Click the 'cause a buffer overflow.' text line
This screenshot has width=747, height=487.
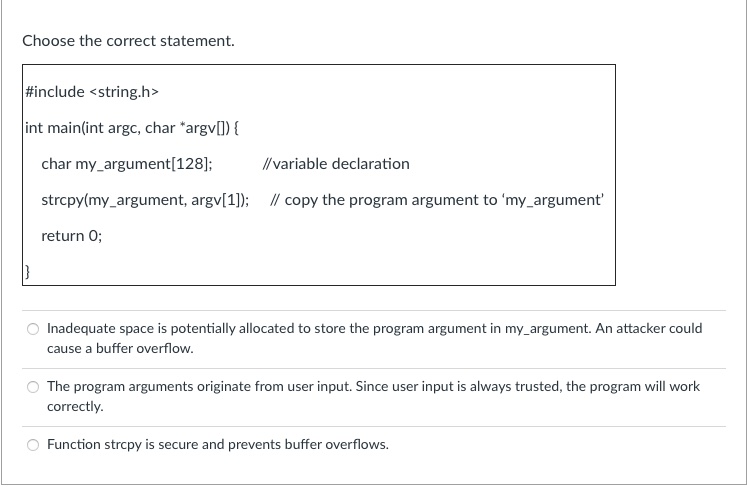click(x=120, y=349)
